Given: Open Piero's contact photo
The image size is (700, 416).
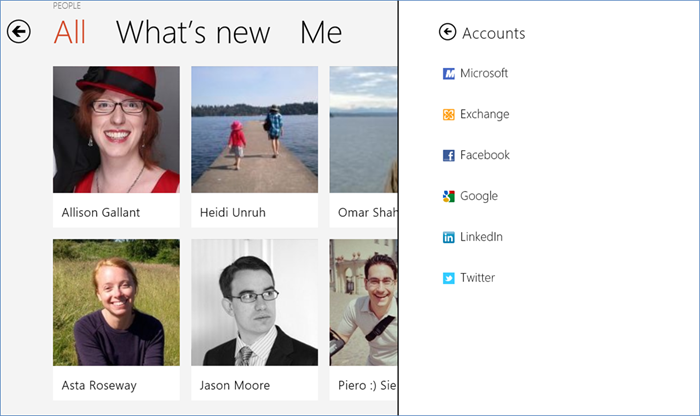Looking at the screenshot, I should [363, 302].
